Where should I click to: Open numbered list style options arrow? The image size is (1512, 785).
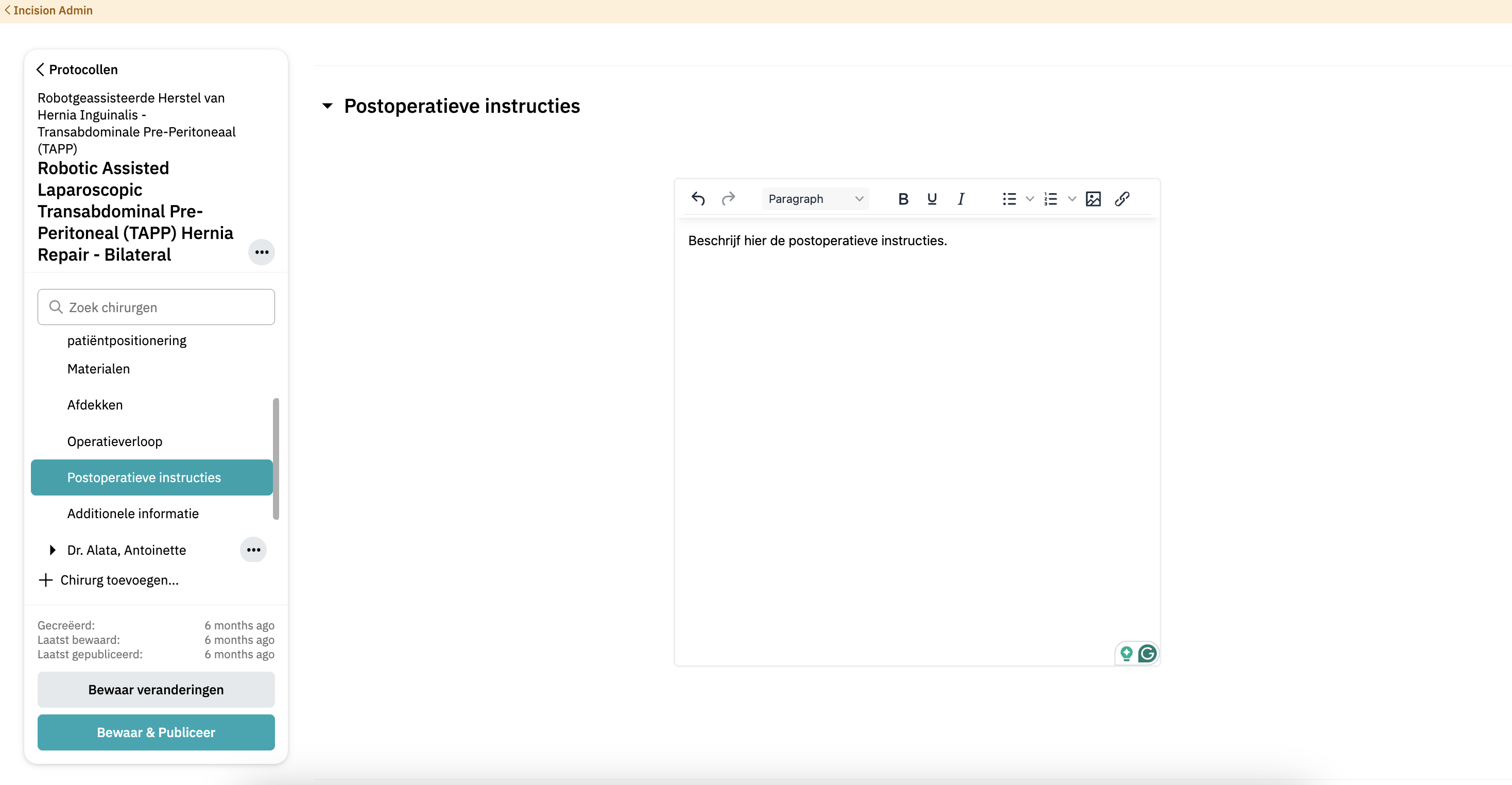[x=1072, y=198]
